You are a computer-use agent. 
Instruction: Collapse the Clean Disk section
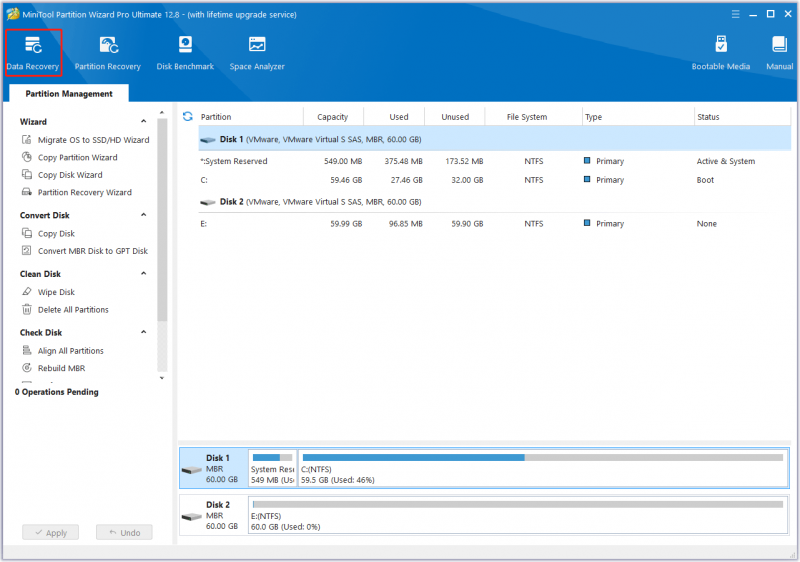pos(143,273)
